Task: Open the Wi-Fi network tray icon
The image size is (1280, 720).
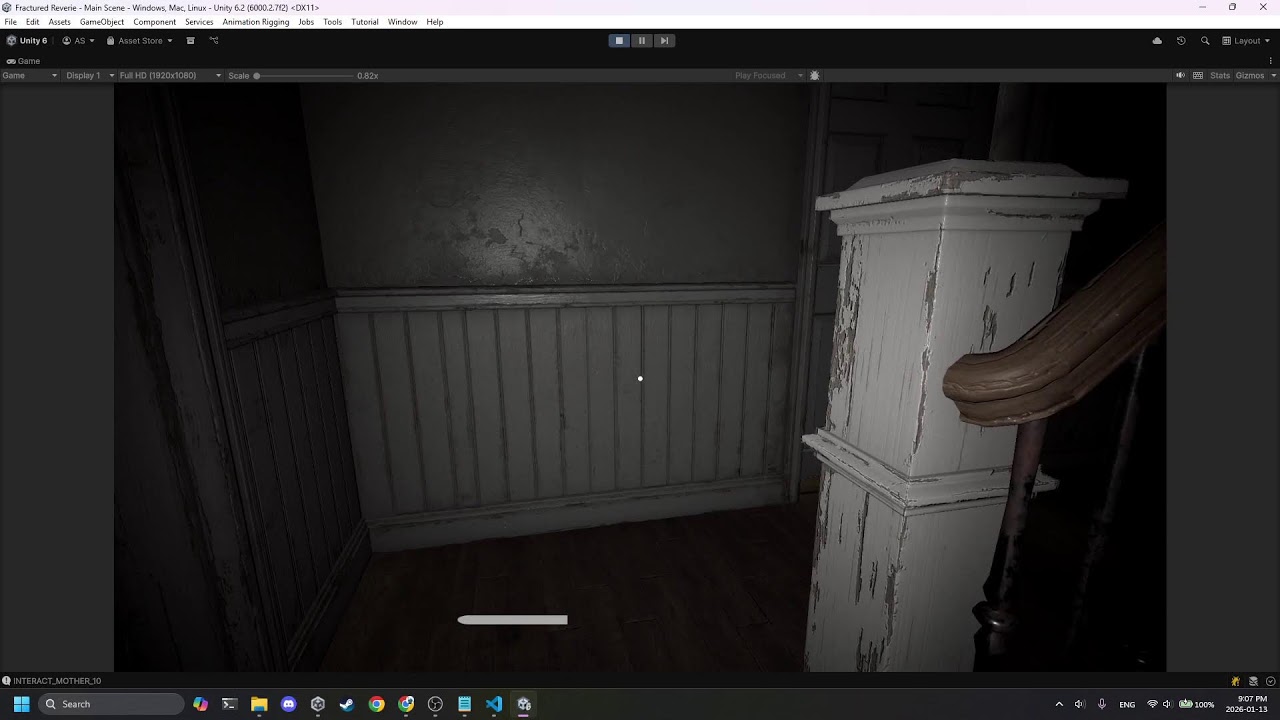Action: pyautogui.click(x=1153, y=704)
